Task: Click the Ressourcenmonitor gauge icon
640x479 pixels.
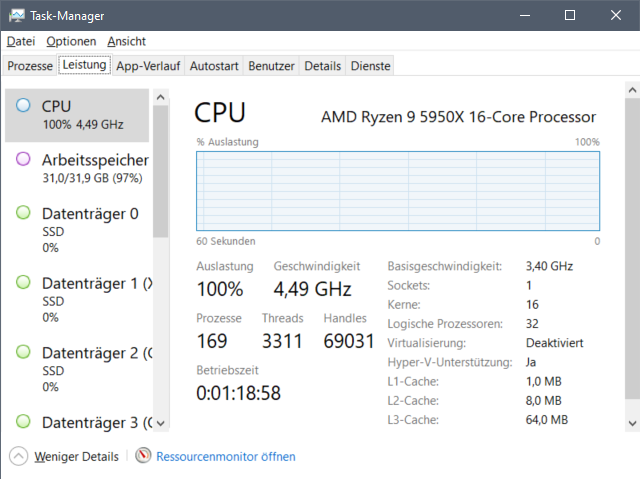Action: [x=144, y=456]
